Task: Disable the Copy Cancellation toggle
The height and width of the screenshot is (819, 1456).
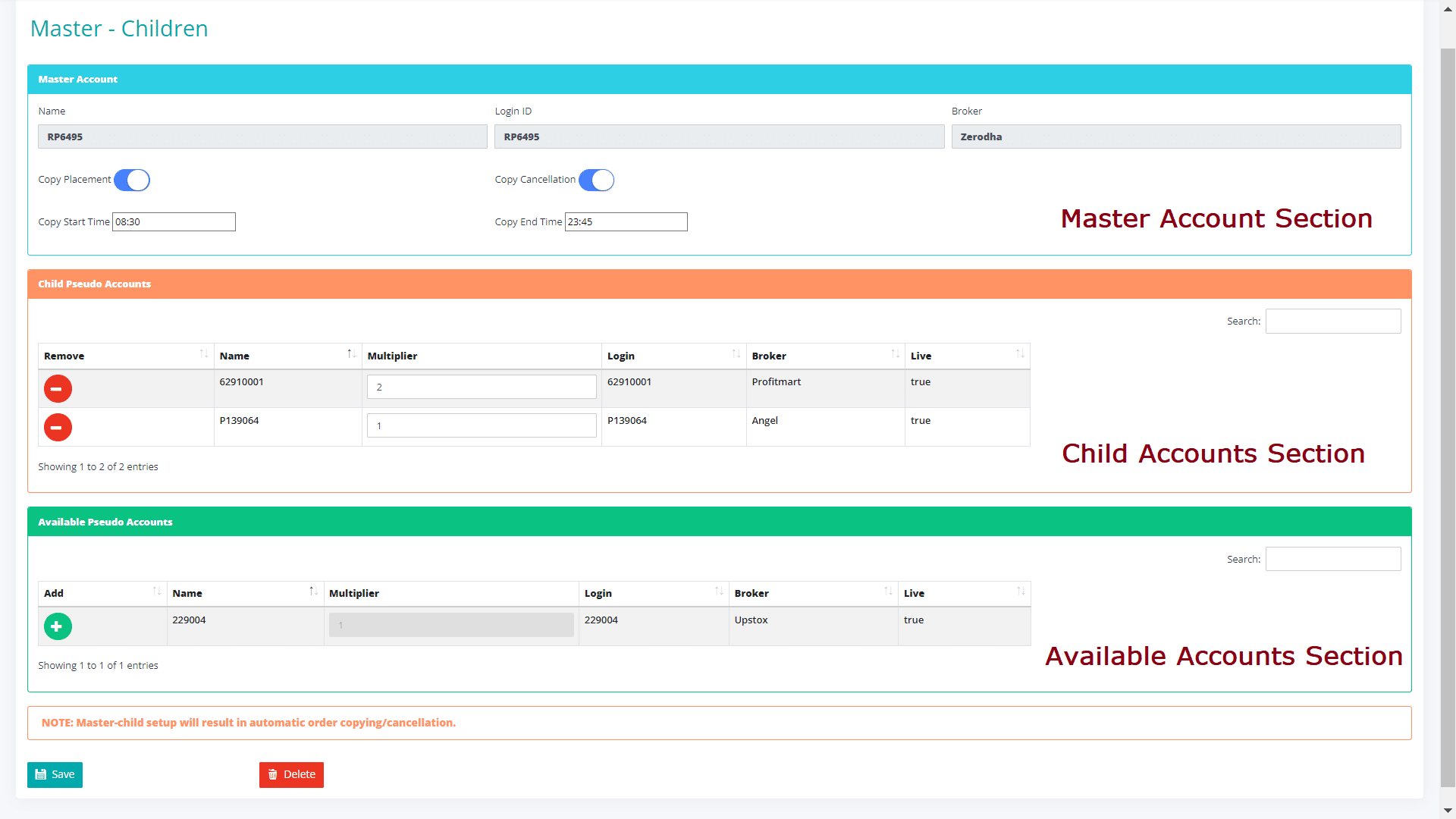Action: point(597,180)
